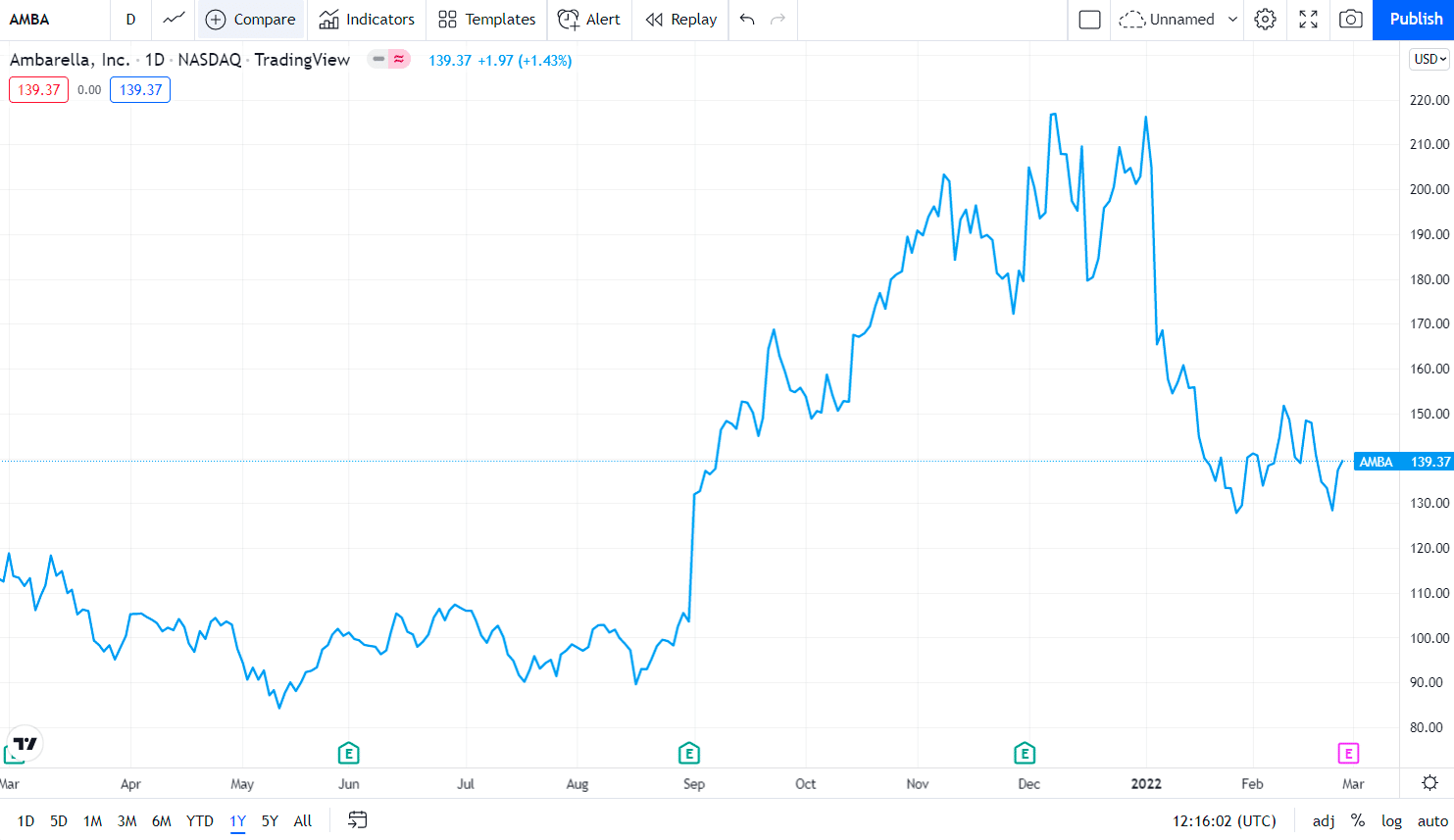Open the chart style line icon
Image resolution: width=1454 pixels, height=840 pixels.
174,19
